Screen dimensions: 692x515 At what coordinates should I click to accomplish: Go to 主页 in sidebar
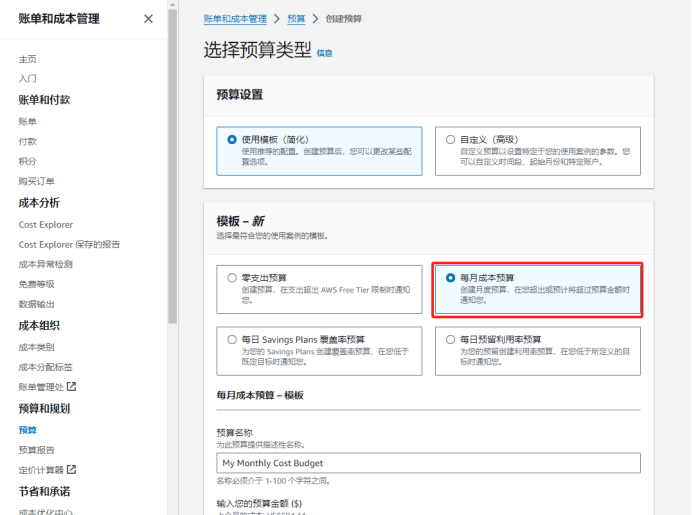[x=27, y=59]
